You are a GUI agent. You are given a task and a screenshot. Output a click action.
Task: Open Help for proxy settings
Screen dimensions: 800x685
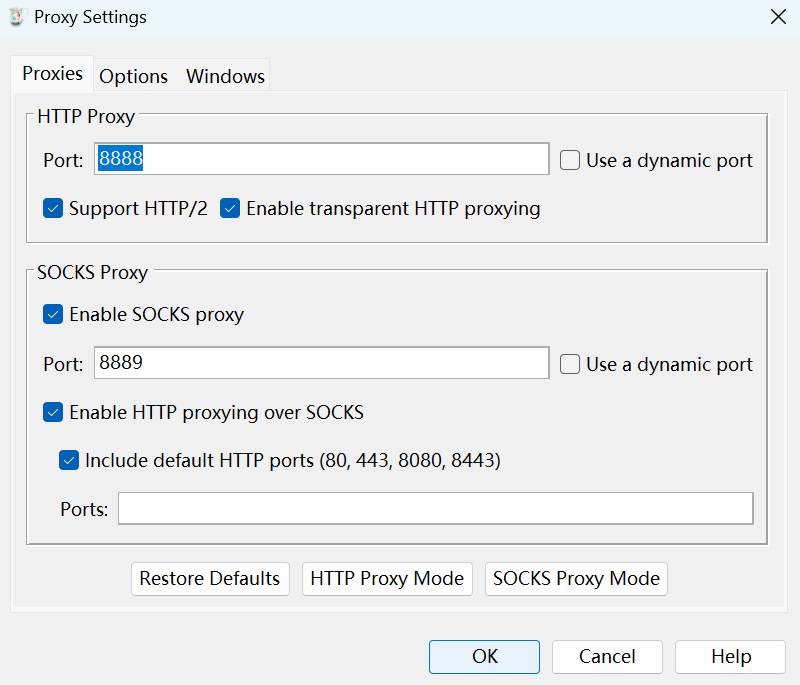730,657
